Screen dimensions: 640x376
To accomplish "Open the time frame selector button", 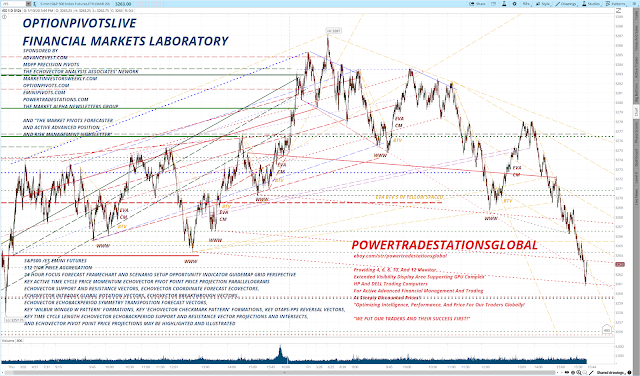I will 527,4.
